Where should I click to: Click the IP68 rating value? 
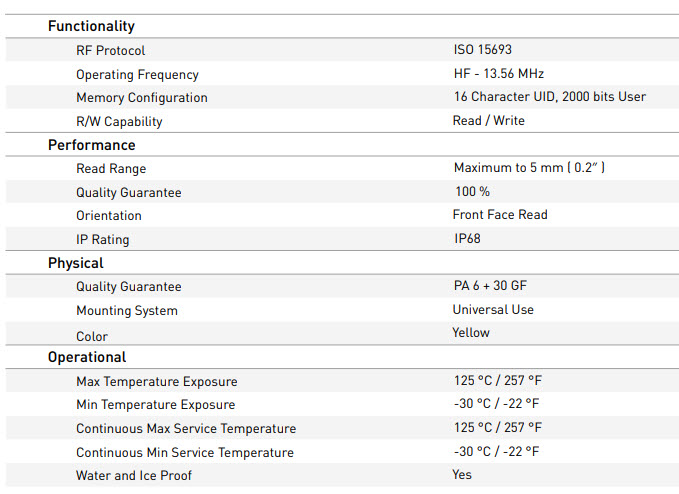(x=467, y=238)
